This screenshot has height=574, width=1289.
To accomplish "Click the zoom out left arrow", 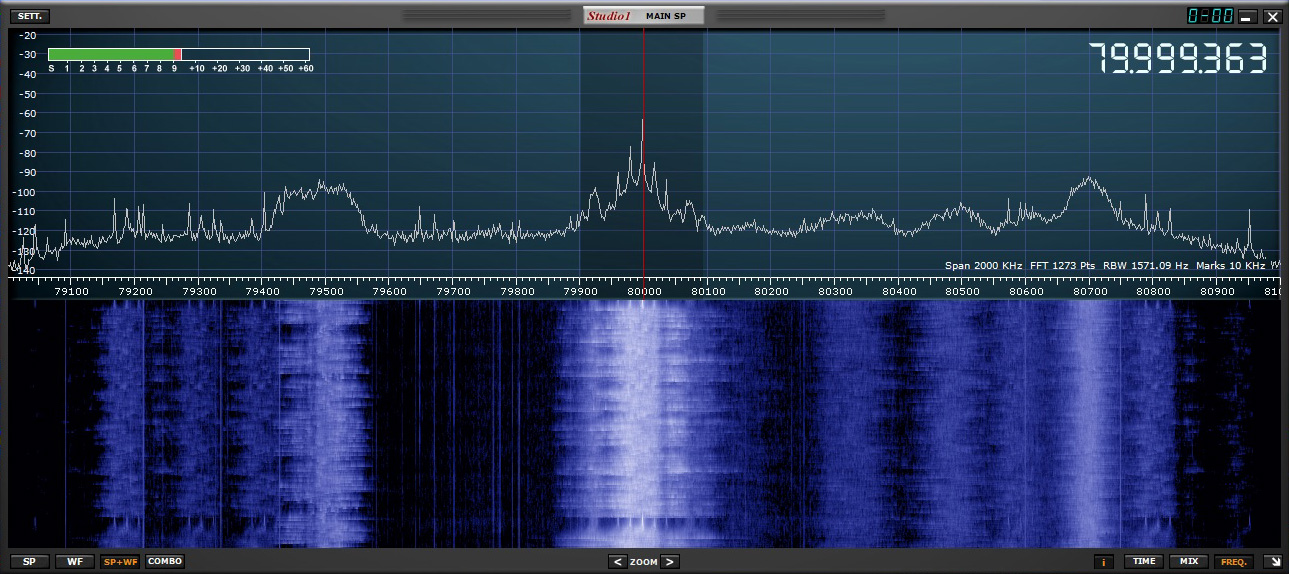I will pos(618,562).
